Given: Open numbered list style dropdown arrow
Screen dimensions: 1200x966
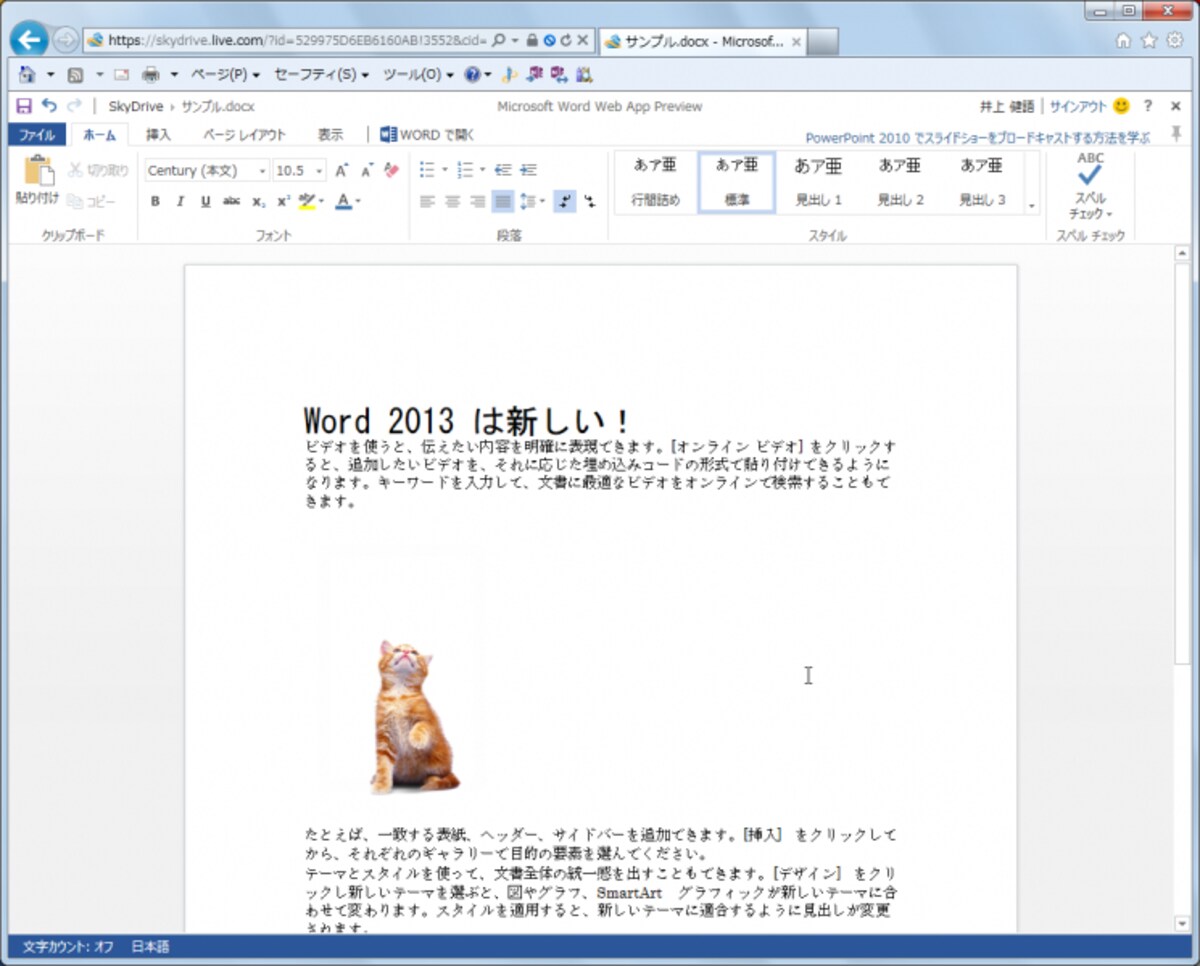Looking at the screenshot, I should click(x=482, y=170).
